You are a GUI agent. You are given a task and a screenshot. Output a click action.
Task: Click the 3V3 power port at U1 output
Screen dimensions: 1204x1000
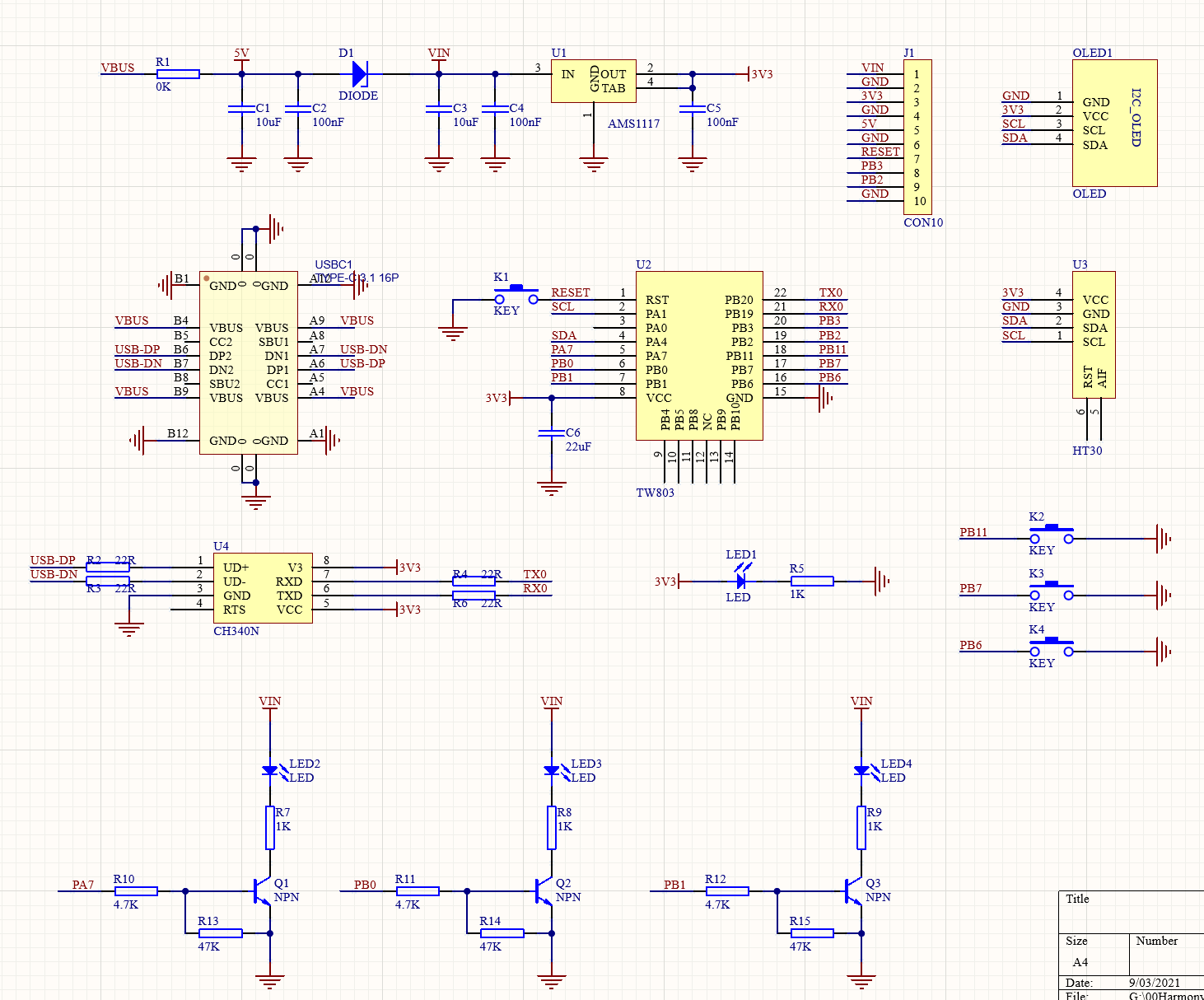(x=760, y=74)
